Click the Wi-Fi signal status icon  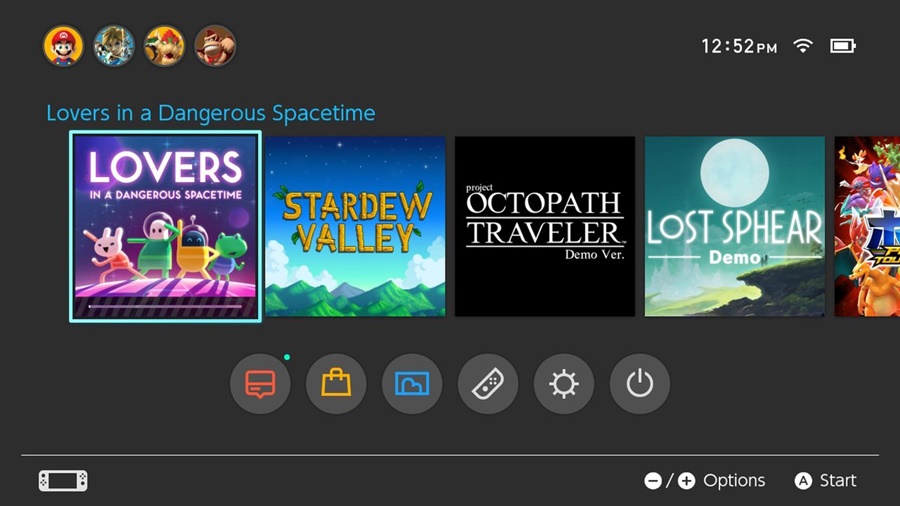tap(803, 45)
